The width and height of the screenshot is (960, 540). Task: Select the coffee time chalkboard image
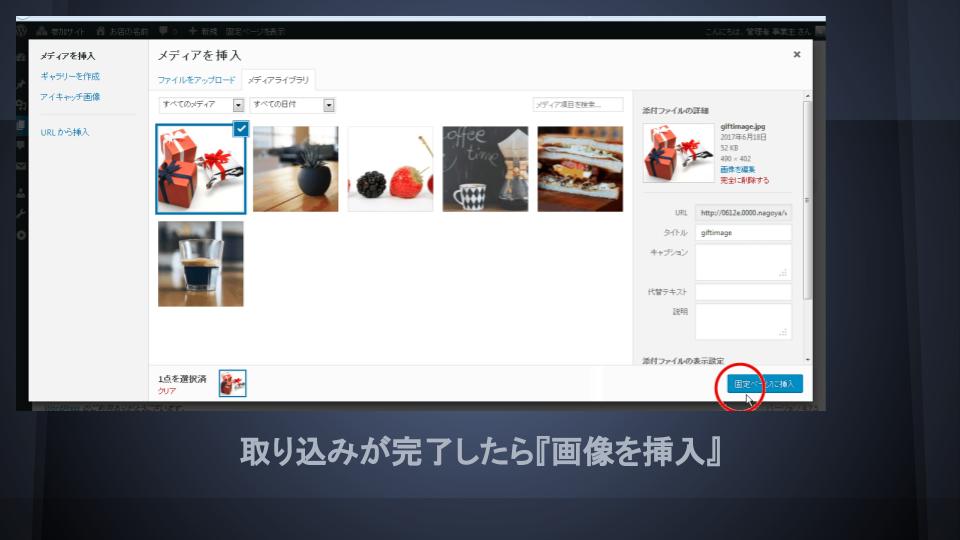[x=485, y=169]
